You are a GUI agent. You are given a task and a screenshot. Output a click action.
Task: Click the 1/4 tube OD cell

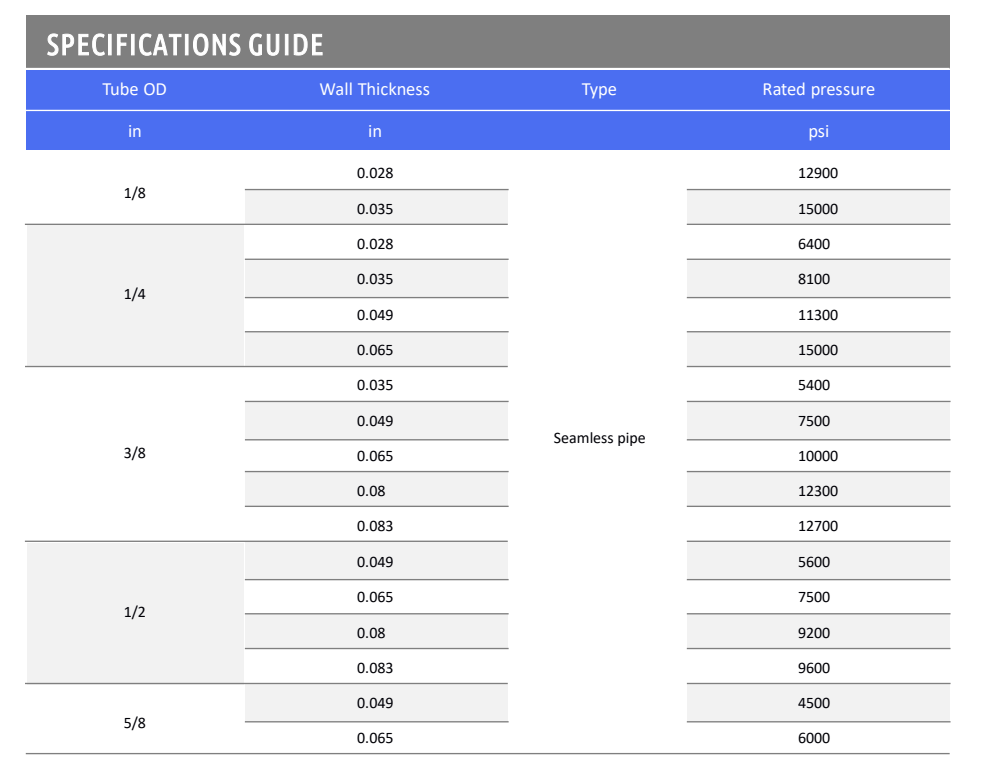point(135,294)
